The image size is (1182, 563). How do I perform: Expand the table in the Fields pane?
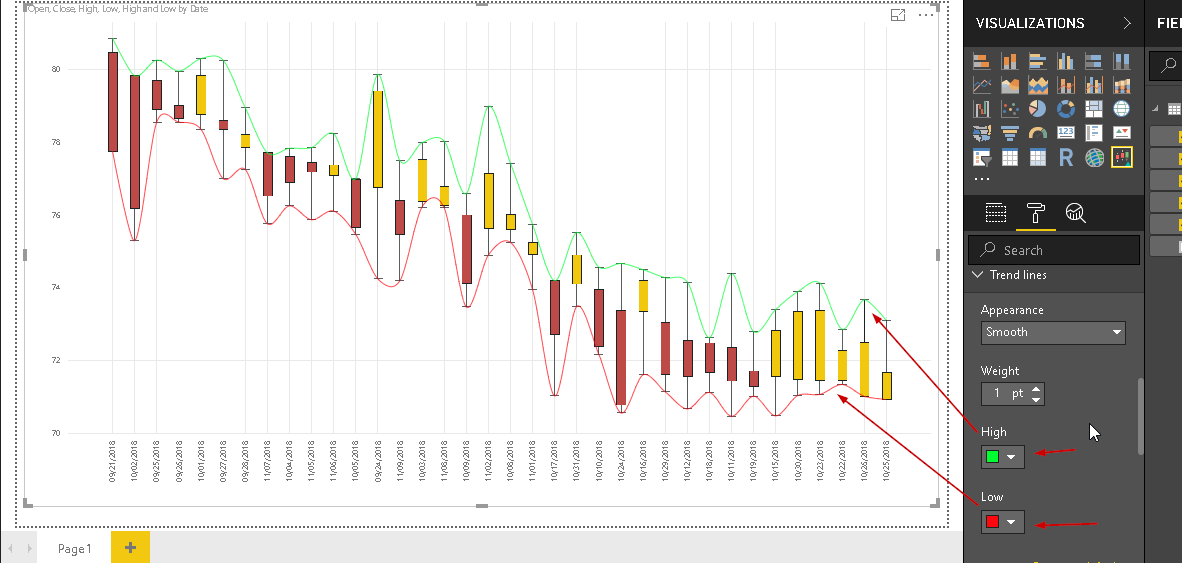(1154, 109)
